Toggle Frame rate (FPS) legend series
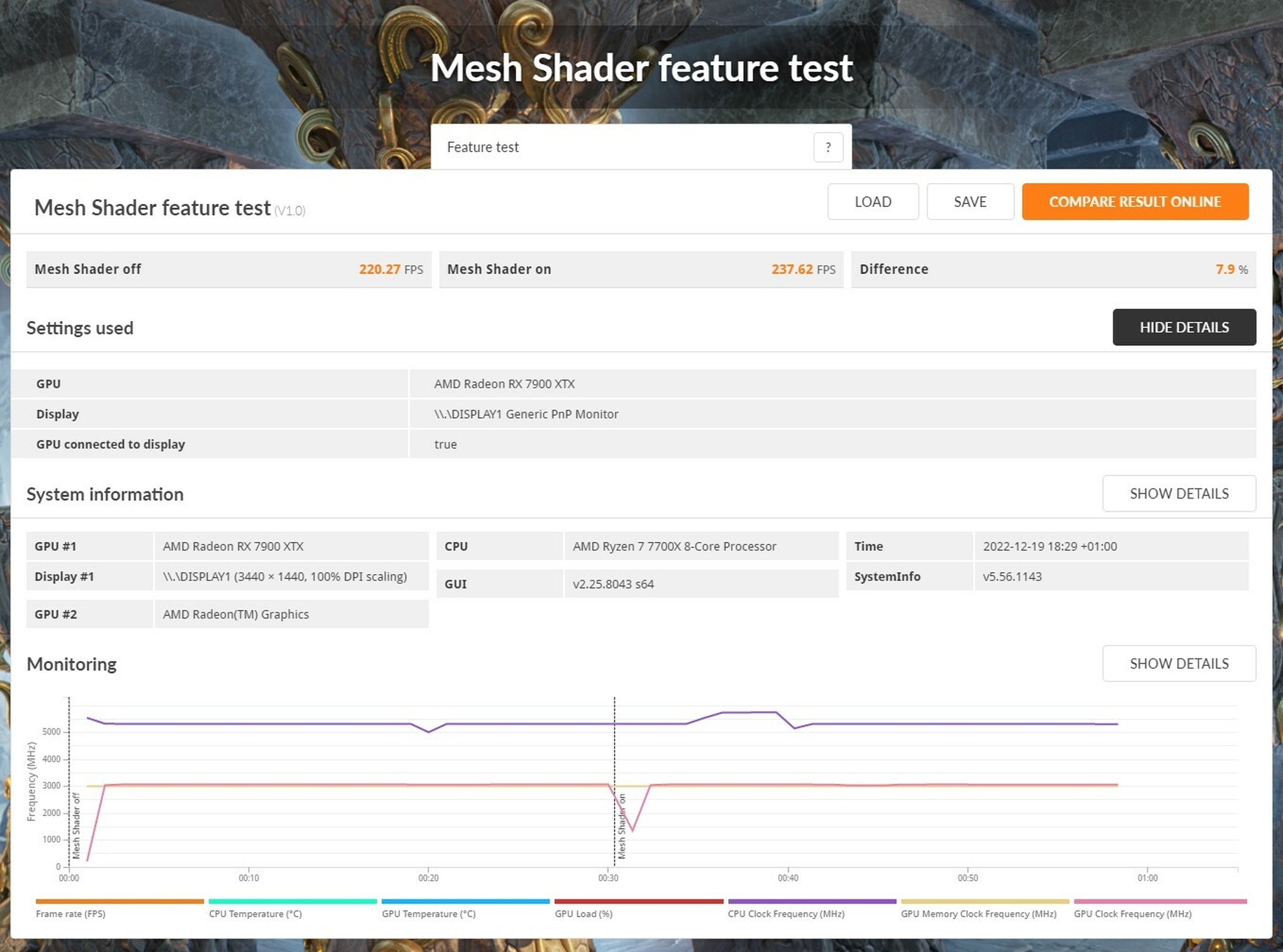This screenshot has width=1283, height=952. (119, 909)
